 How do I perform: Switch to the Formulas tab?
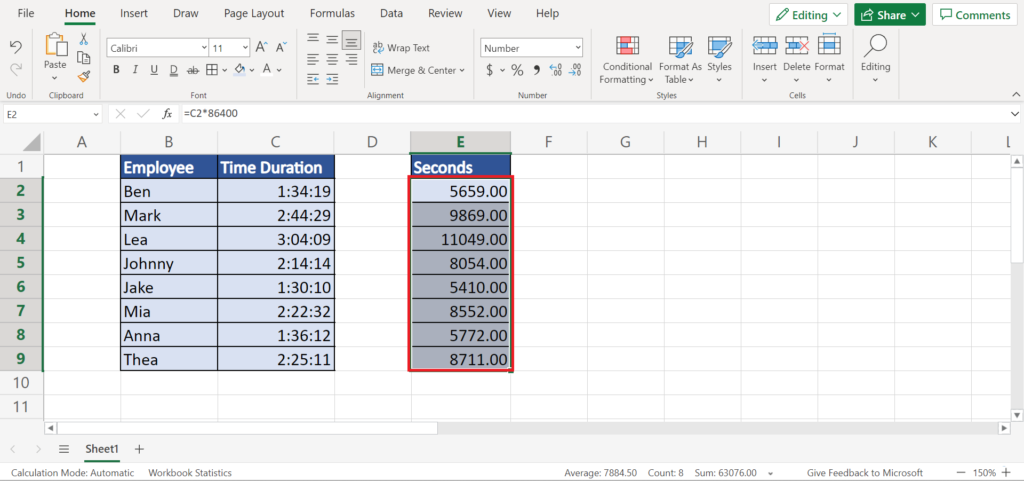coord(331,14)
